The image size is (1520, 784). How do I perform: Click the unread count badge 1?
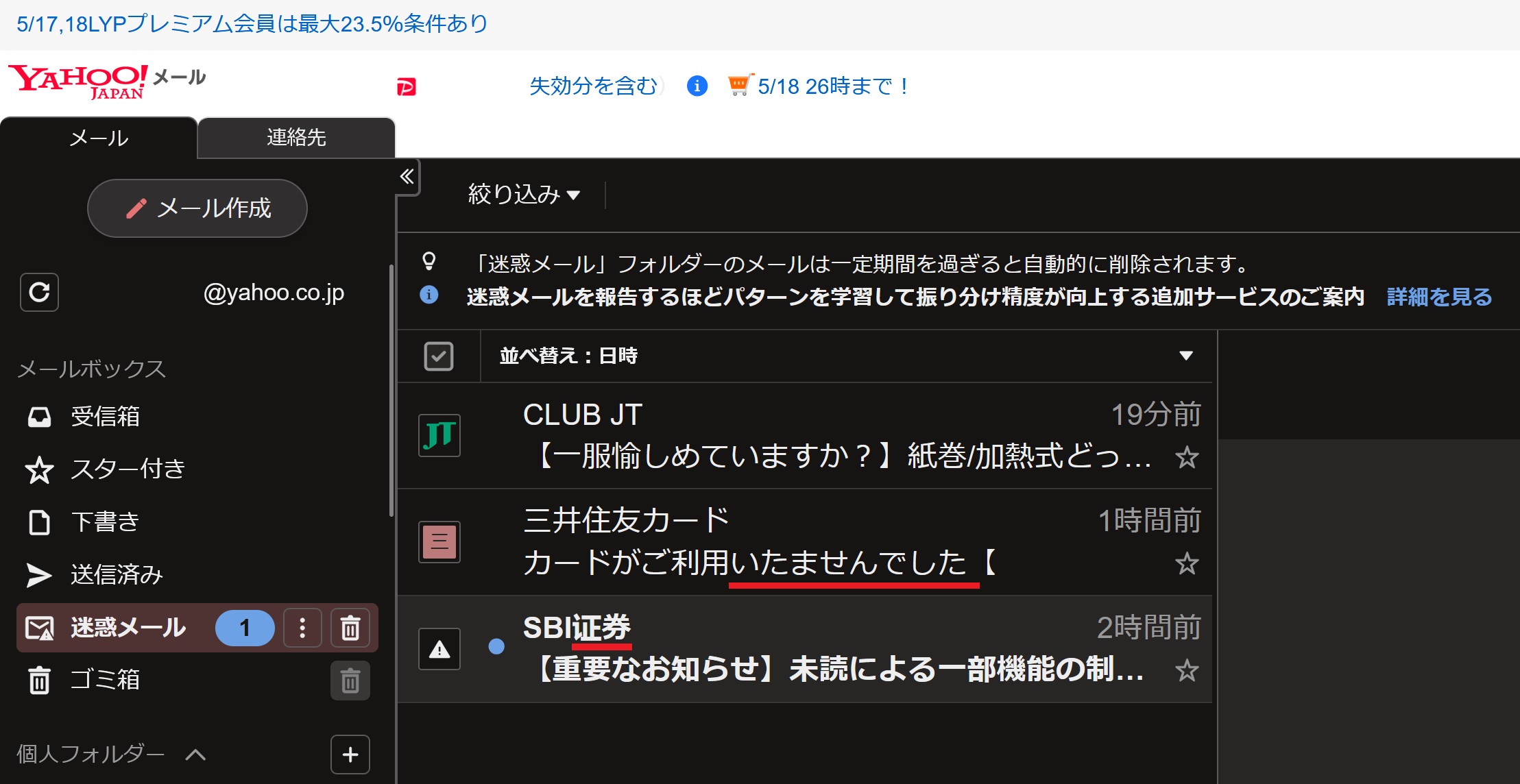point(245,628)
